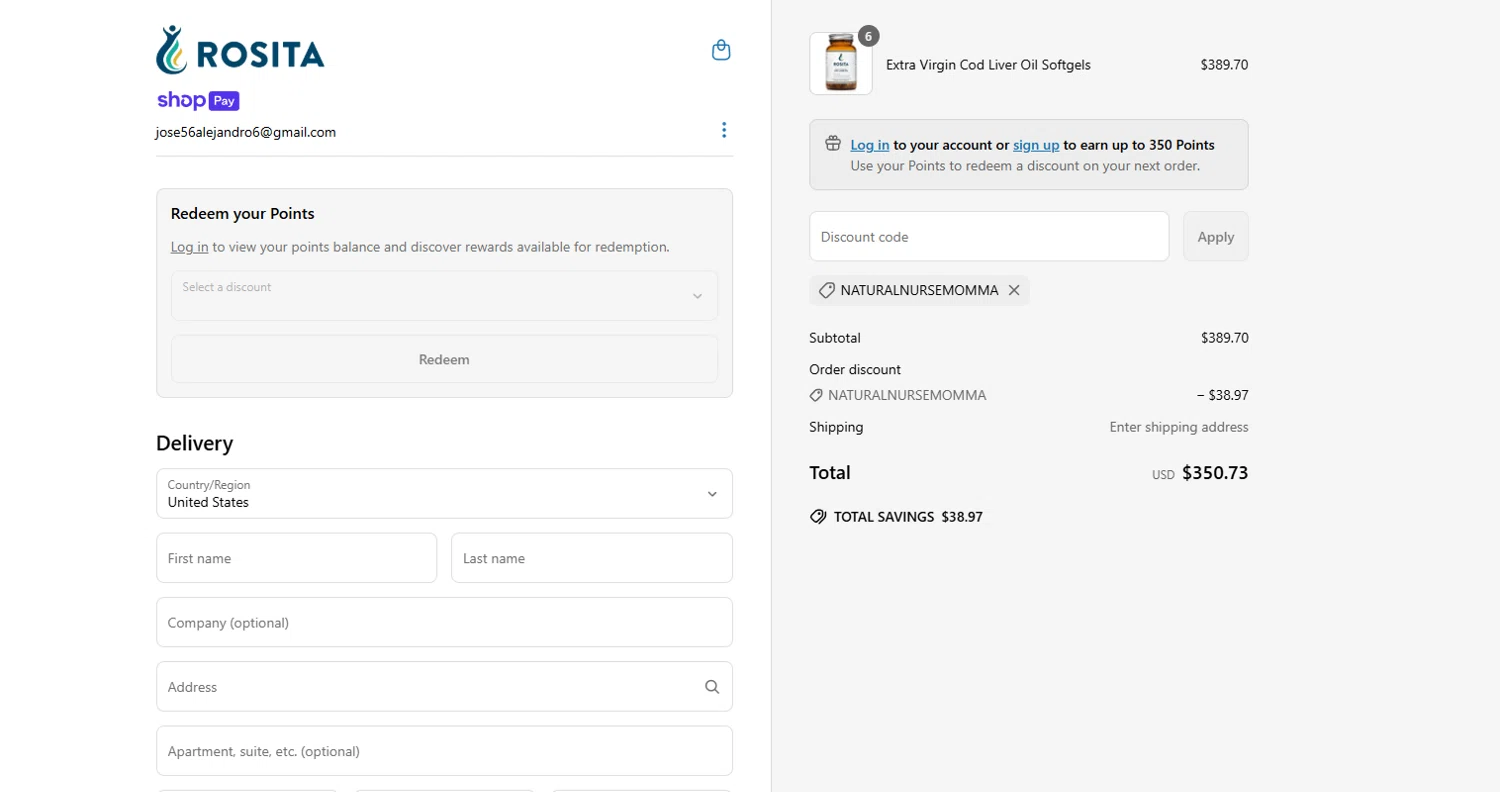Click the Enter shipping address text
Viewport: 1500px width, 792px height.
[1179, 427]
